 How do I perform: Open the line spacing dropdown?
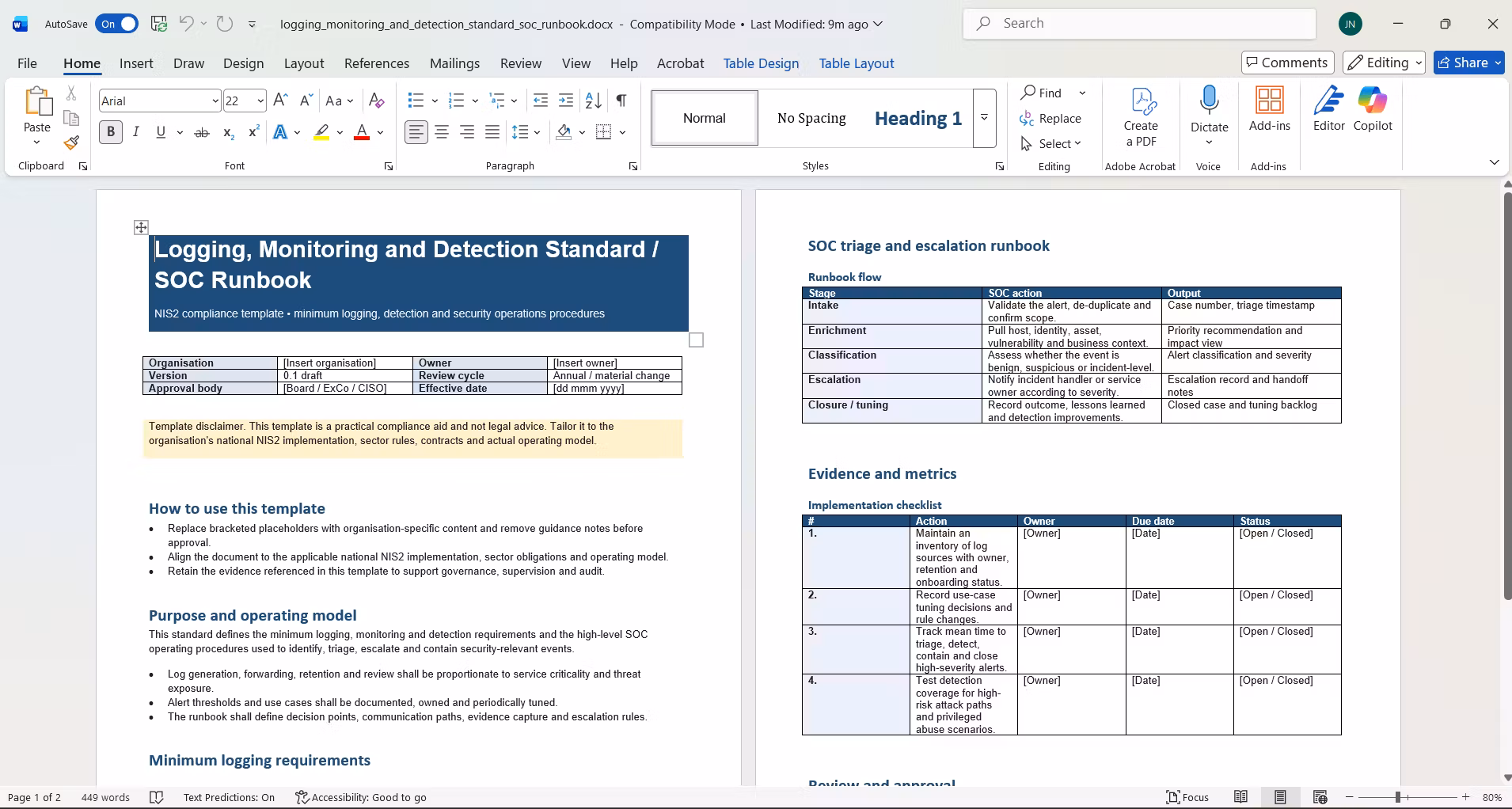click(x=537, y=132)
